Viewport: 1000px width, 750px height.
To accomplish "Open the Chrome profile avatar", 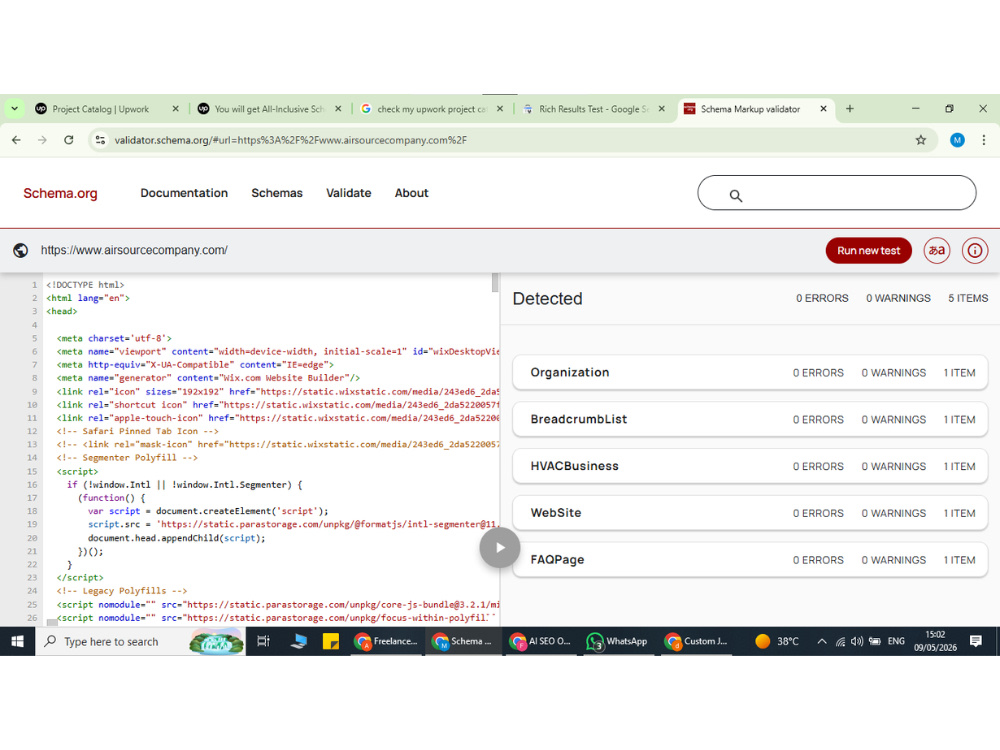I will click(957, 140).
